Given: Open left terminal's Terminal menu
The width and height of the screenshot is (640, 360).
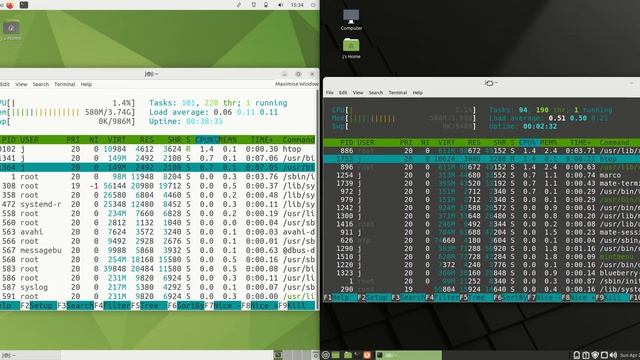Looking at the screenshot, I should click(64, 84).
